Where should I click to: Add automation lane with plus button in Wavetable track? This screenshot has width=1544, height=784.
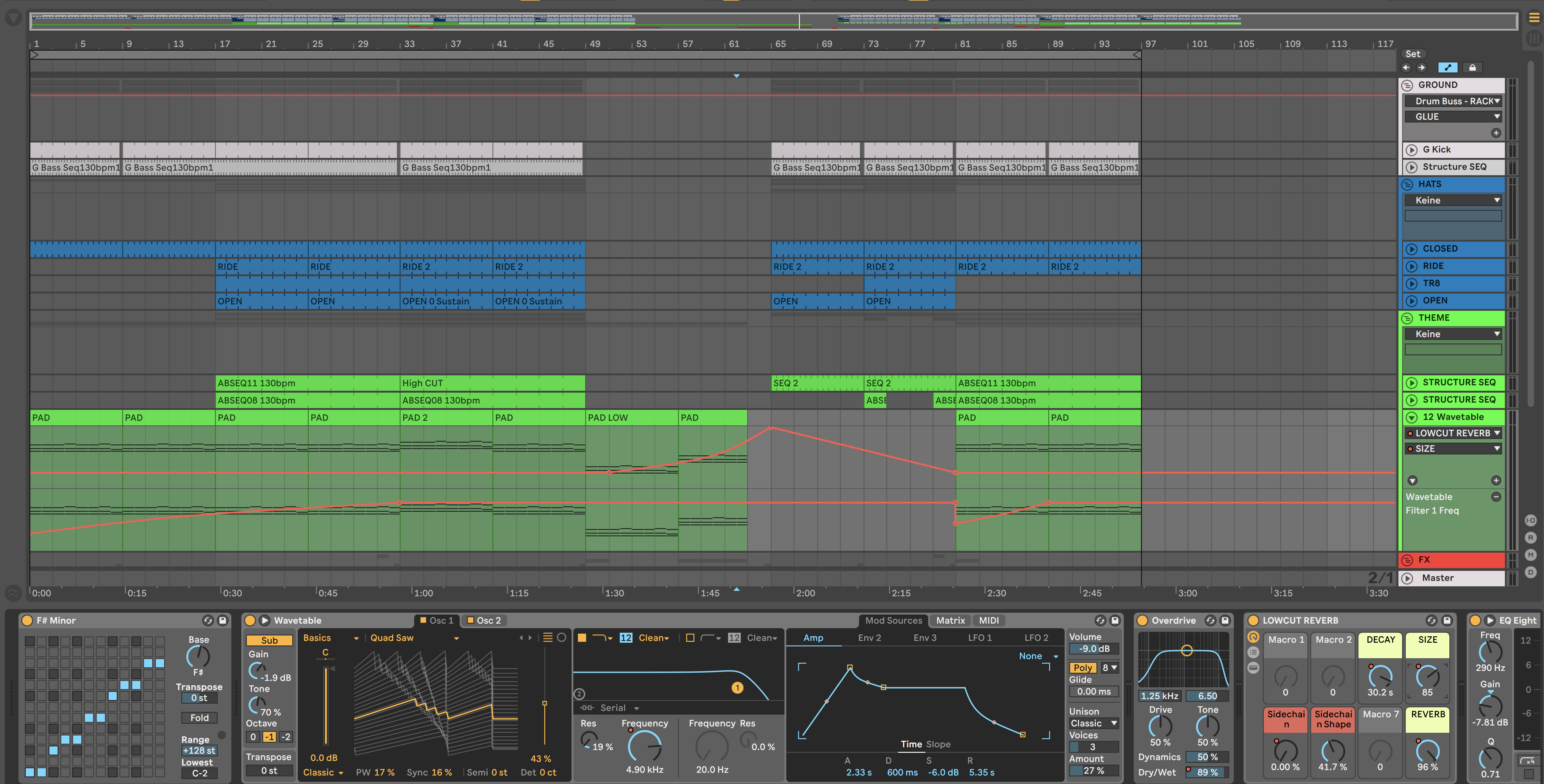1496,480
